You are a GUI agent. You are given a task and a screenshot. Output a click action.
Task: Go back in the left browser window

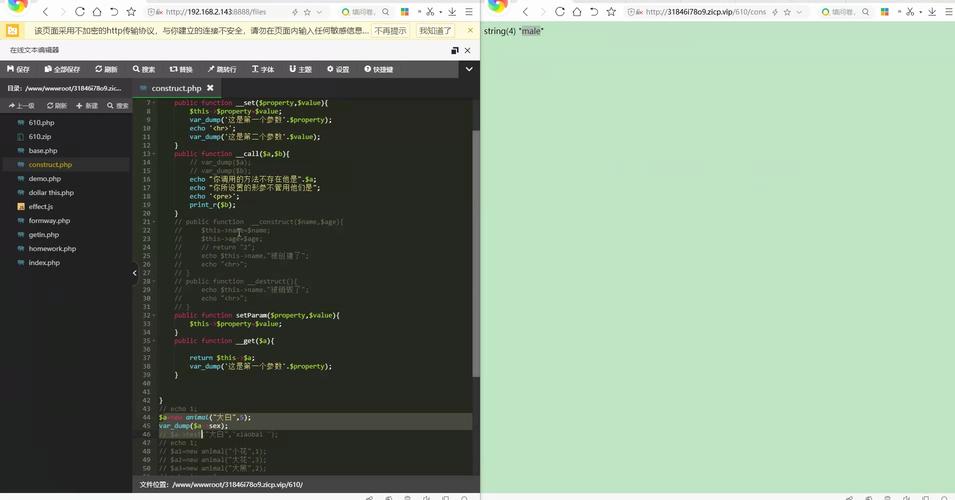click(46, 12)
